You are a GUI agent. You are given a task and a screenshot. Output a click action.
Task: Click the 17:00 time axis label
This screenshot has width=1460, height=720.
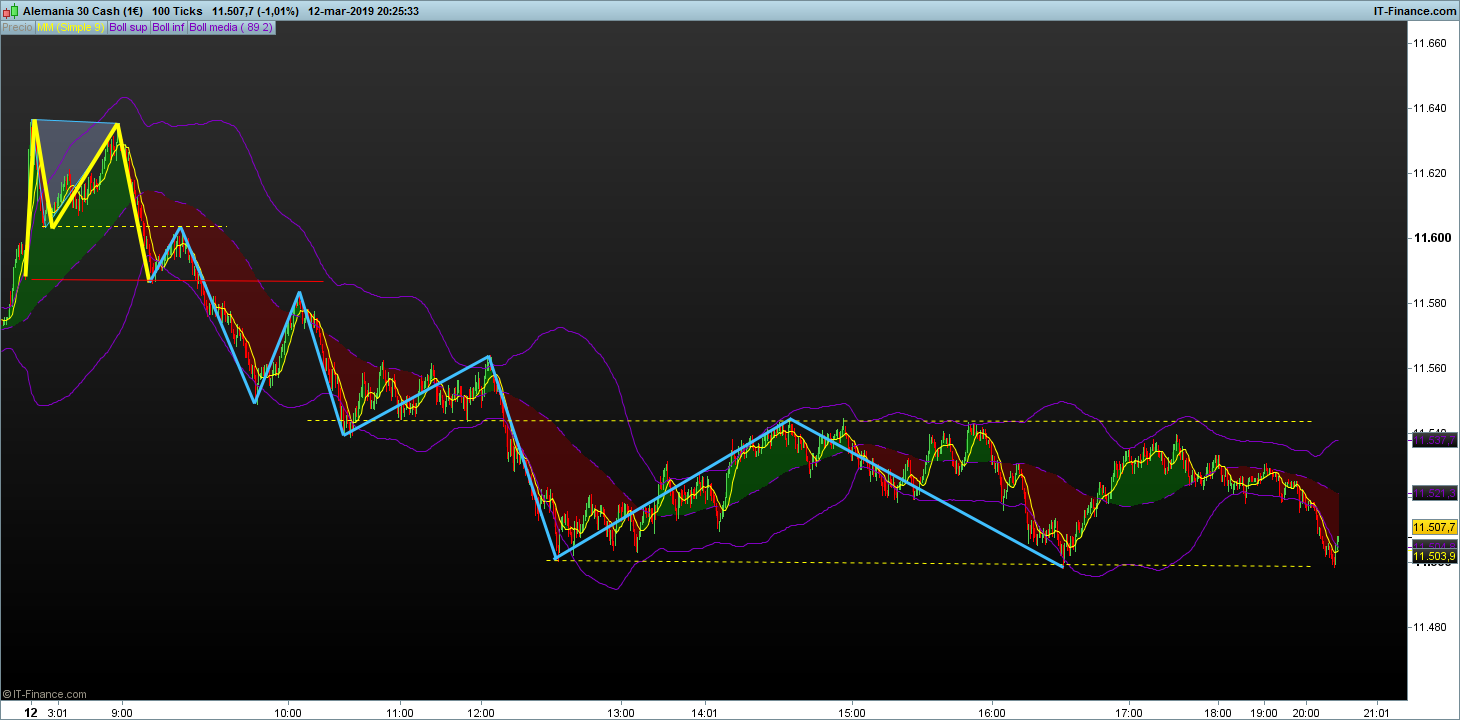click(x=1129, y=713)
